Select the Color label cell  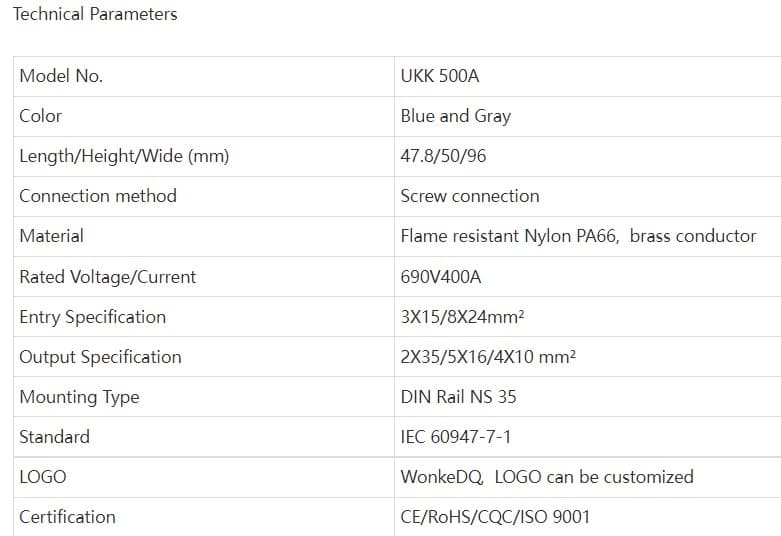pos(204,116)
